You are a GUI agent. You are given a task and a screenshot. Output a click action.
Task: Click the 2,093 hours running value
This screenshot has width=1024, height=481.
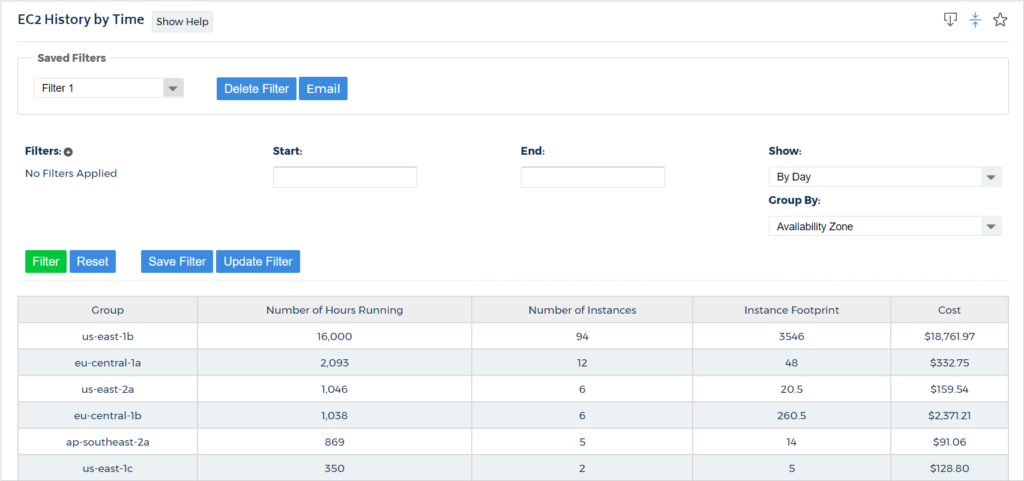pos(334,363)
